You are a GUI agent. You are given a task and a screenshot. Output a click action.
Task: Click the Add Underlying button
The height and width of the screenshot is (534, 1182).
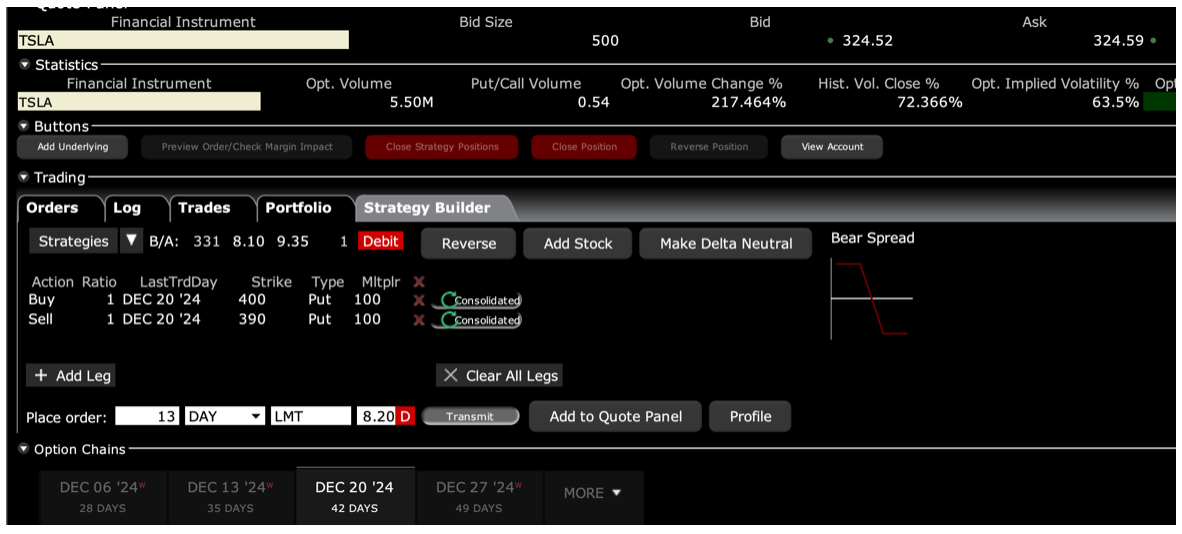pyautogui.click(x=72, y=147)
